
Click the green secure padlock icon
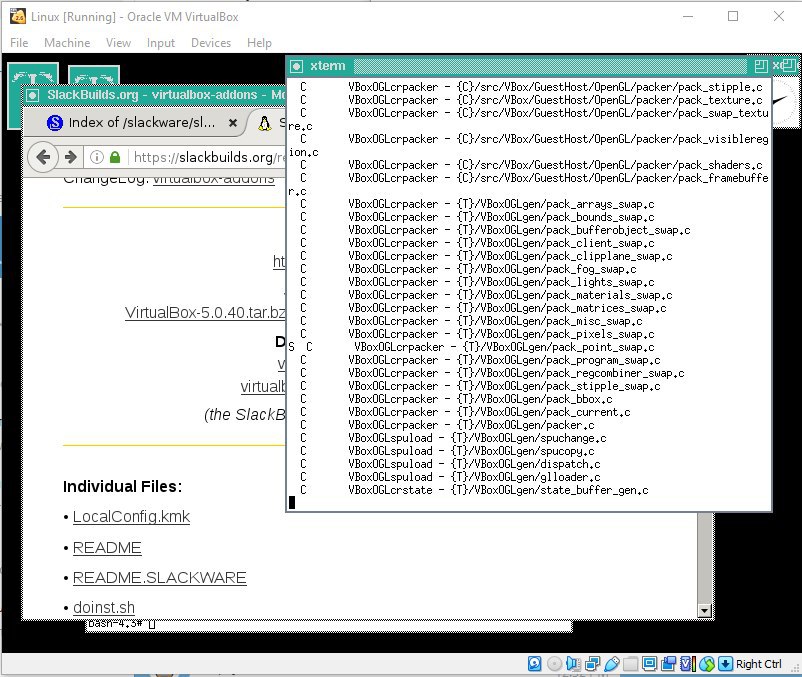[115, 157]
